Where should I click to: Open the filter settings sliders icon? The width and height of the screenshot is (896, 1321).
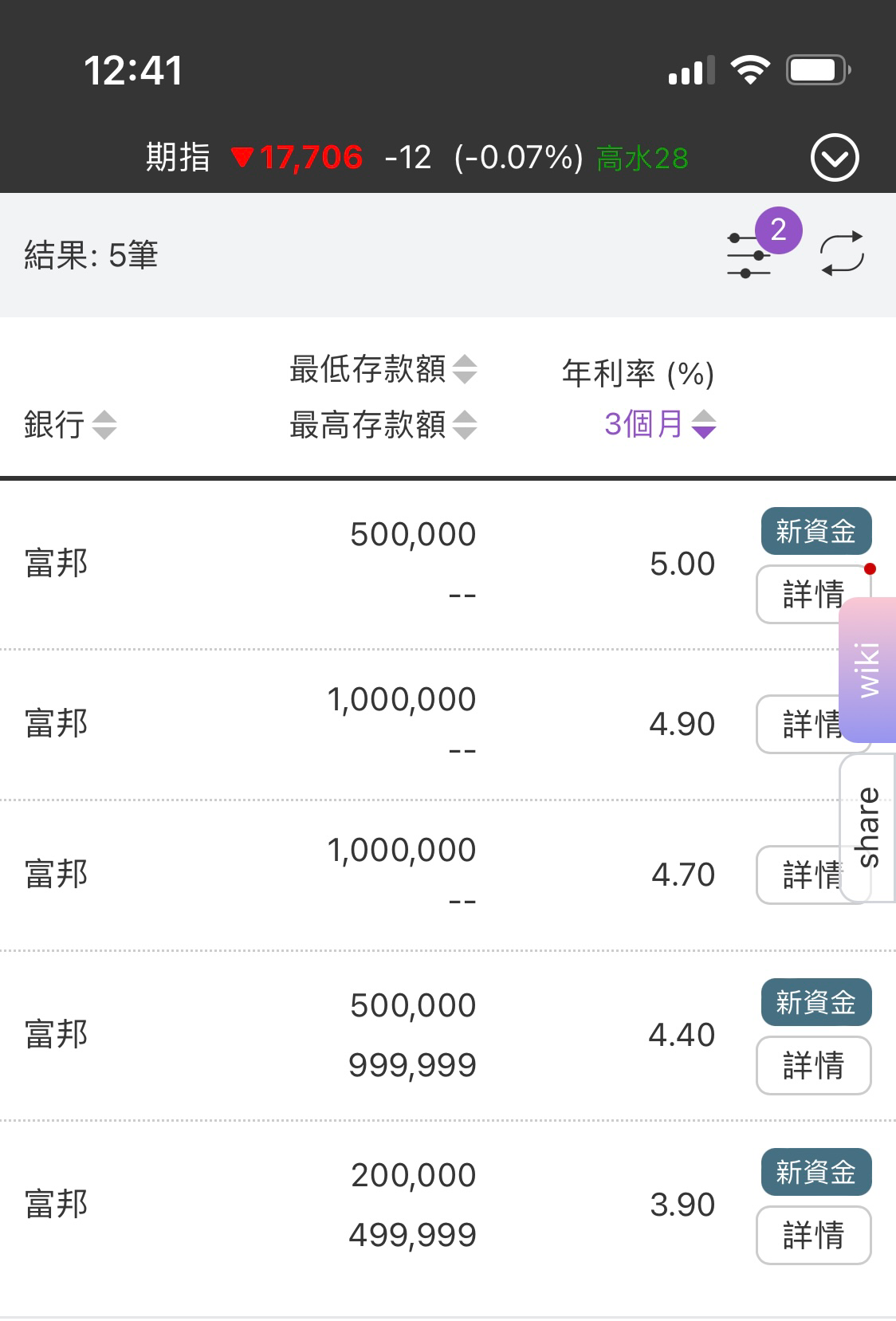point(749,255)
